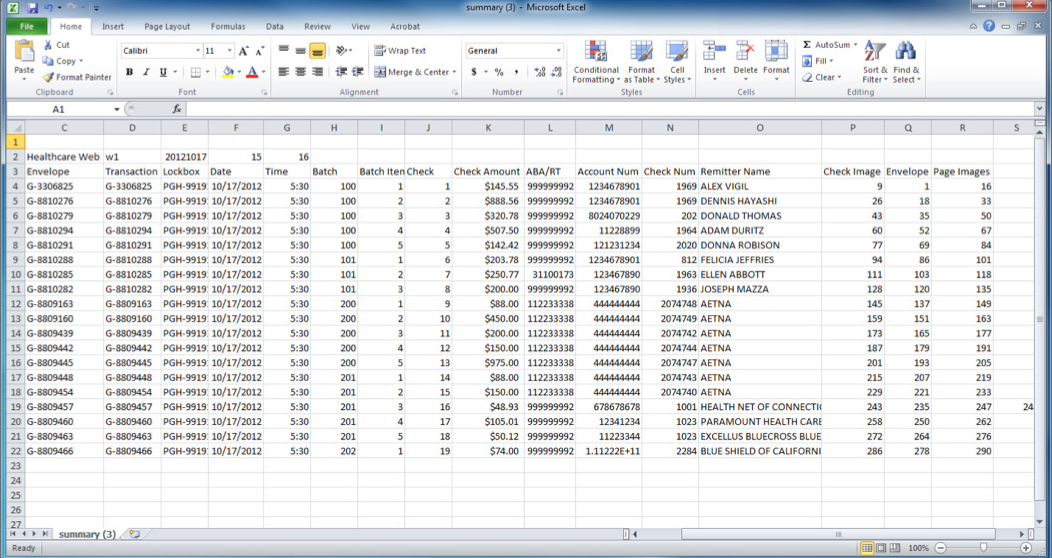Image resolution: width=1052 pixels, height=558 pixels.
Task: Apply Percent Style format
Action: pyautogui.click(x=499, y=72)
